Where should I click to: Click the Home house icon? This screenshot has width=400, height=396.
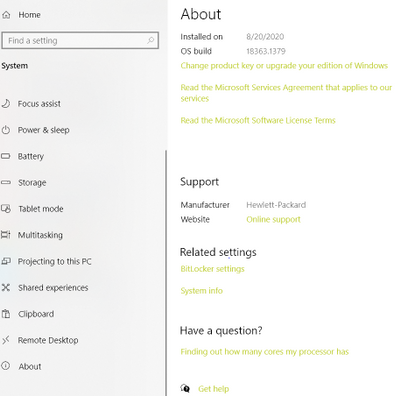click(x=6, y=15)
